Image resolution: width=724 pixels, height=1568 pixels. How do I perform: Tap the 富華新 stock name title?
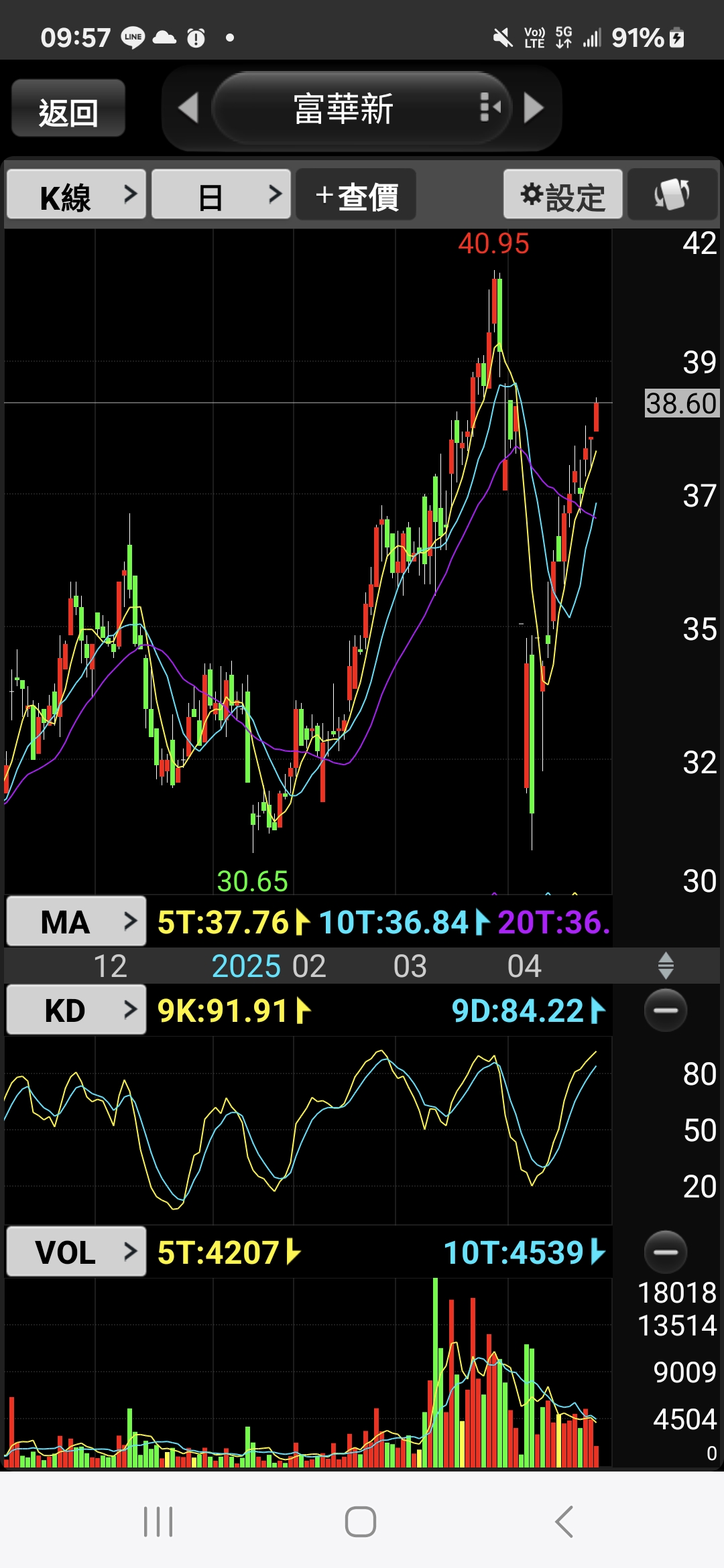(343, 109)
